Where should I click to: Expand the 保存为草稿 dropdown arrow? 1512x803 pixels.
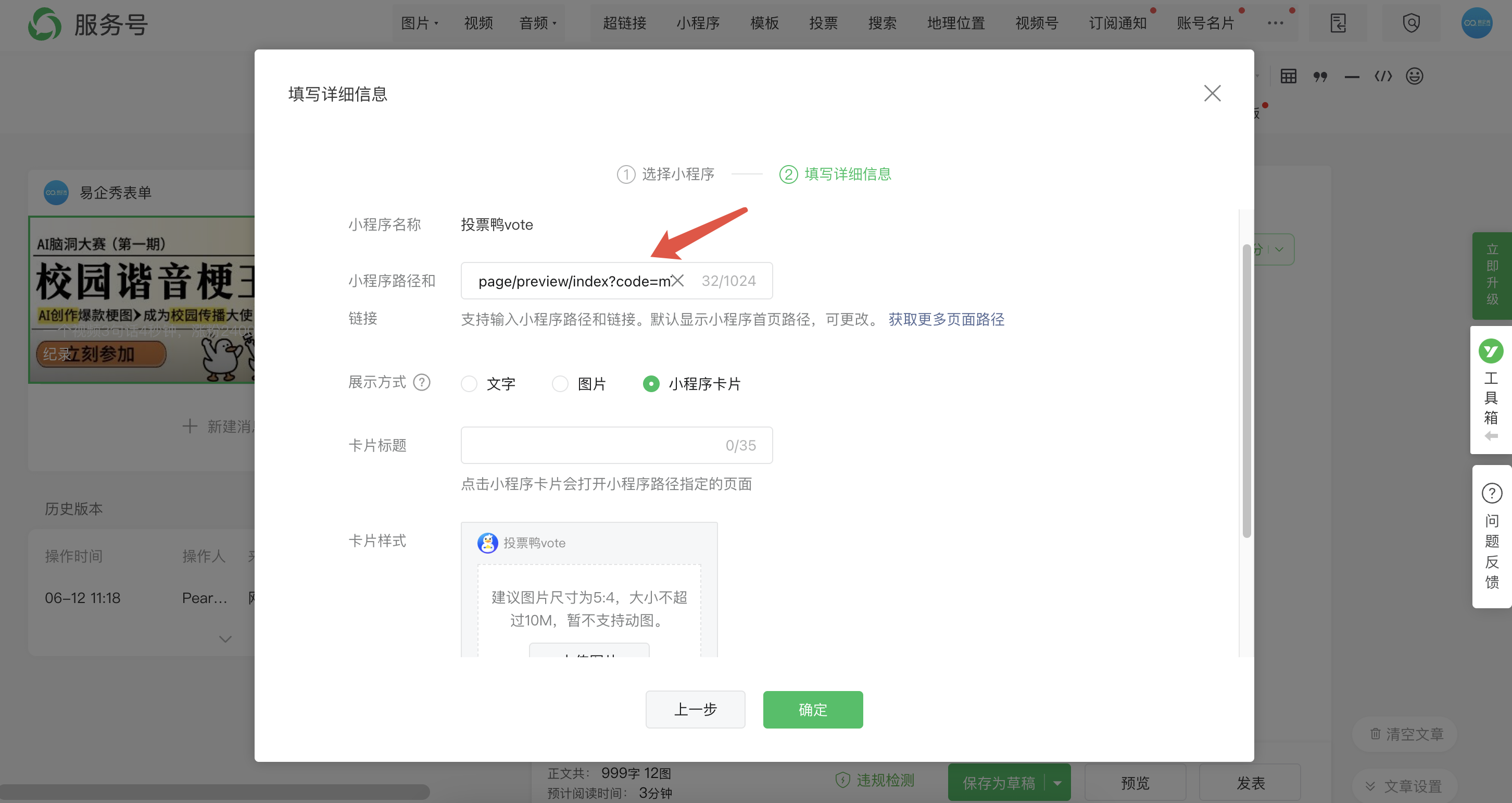(x=1057, y=783)
